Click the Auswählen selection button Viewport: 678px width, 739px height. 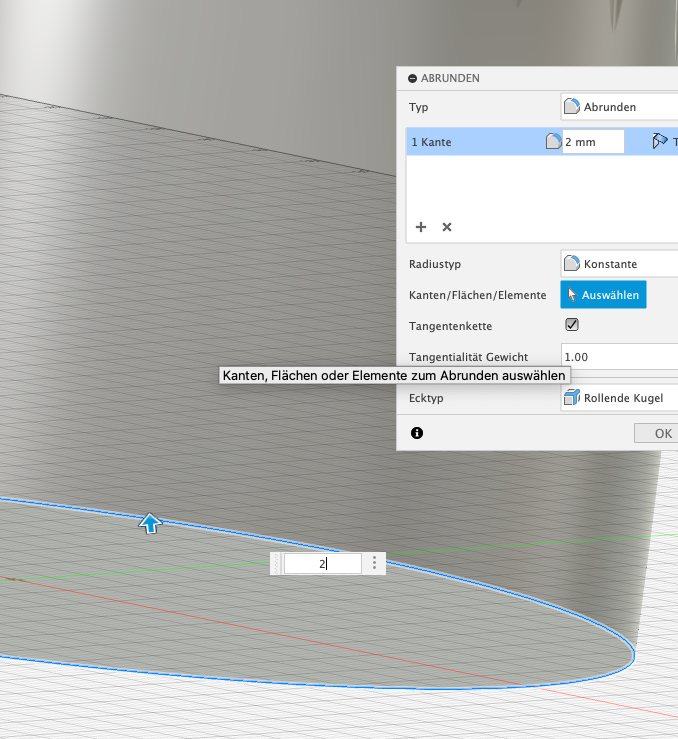pos(603,295)
